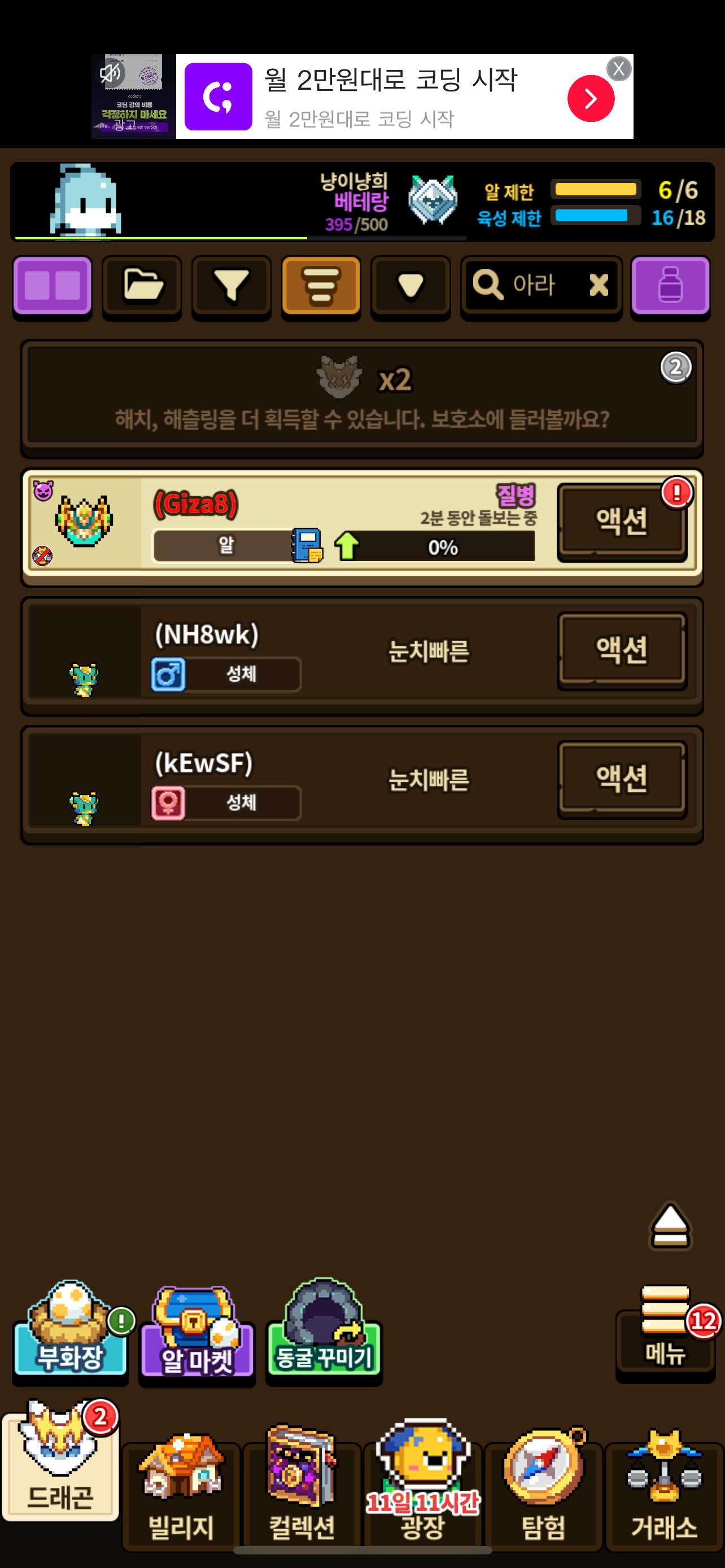The image size is (725, 1568).
Task: Collapse panel with the up arrow
Action: pyautogui.click(x=670, y=1225)
